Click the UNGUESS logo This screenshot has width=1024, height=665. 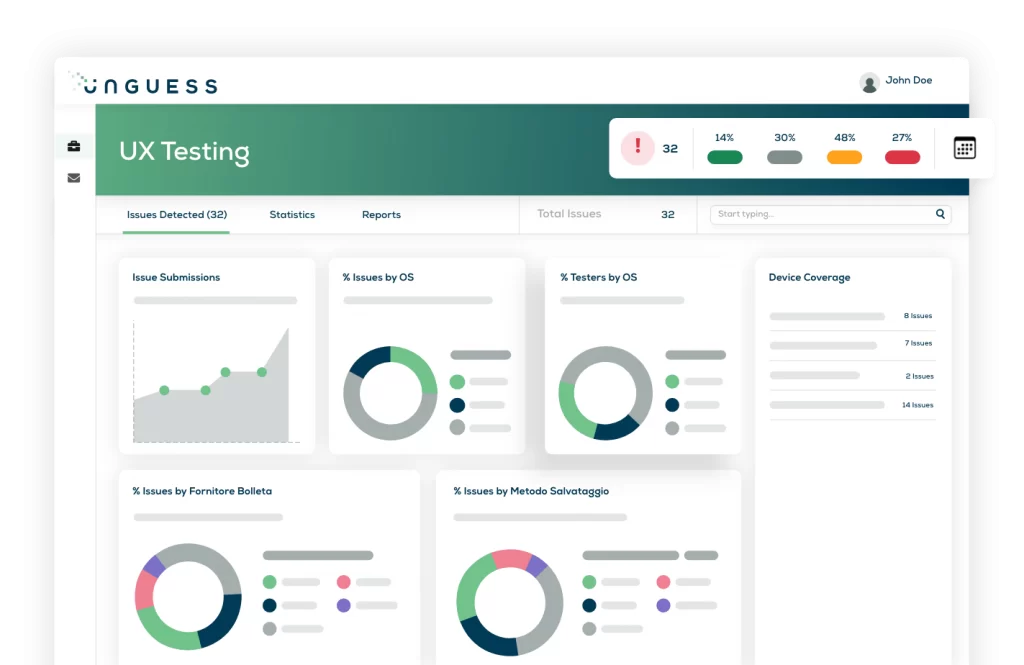(143, 84)
